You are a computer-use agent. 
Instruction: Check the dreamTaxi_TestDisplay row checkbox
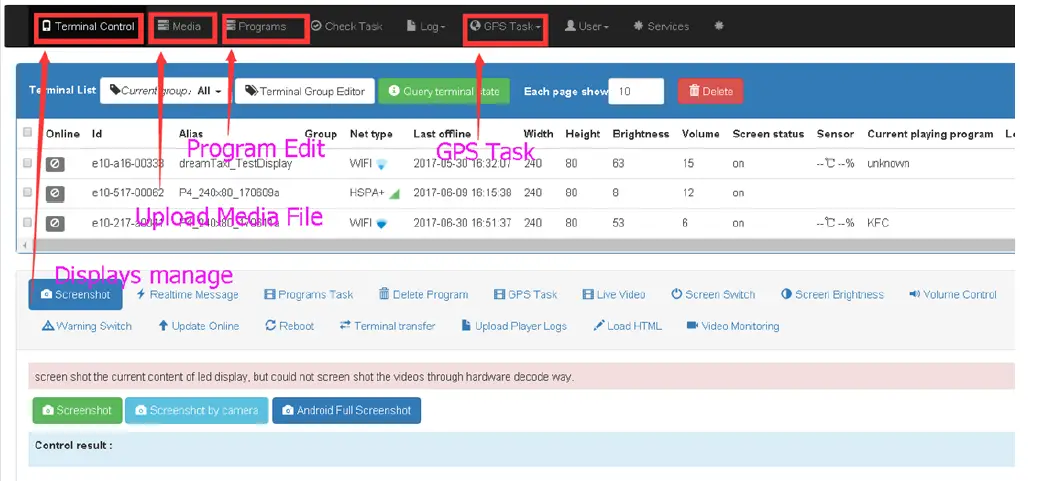27,163
